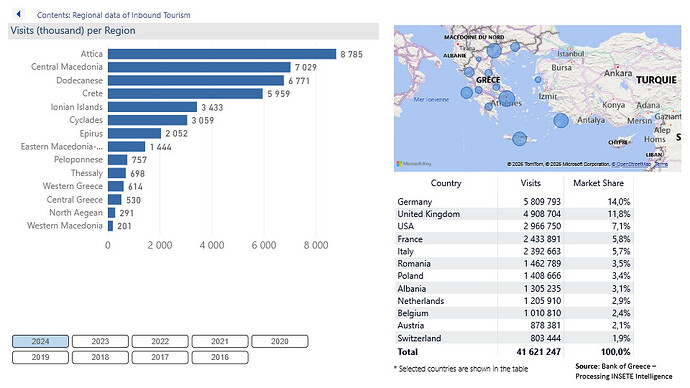Viewport: 690px width, 388px height.
Task: Open the Terms link on the map
Action: click(661, 164)
